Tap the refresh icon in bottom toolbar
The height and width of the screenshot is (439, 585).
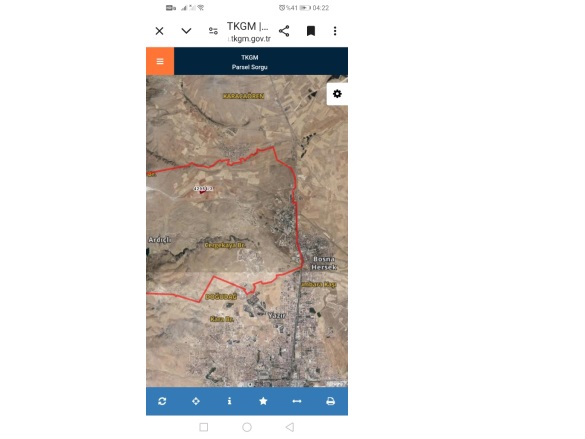[x=162, y=401]
